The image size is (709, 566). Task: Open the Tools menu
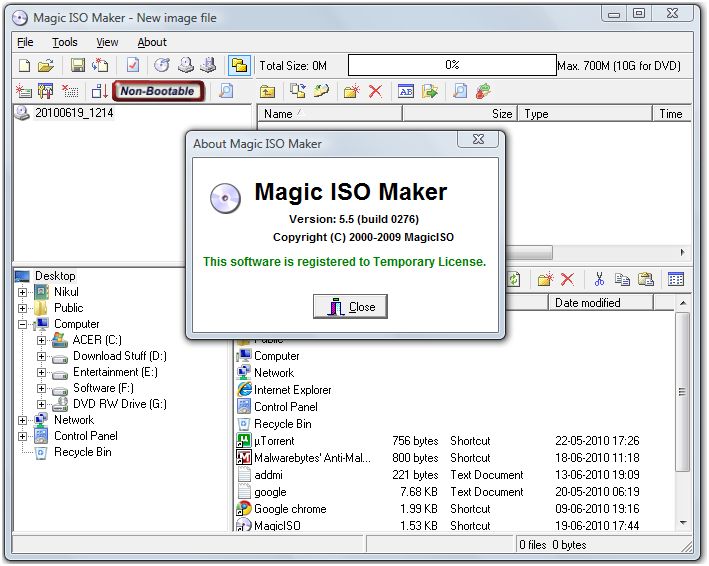65,42
